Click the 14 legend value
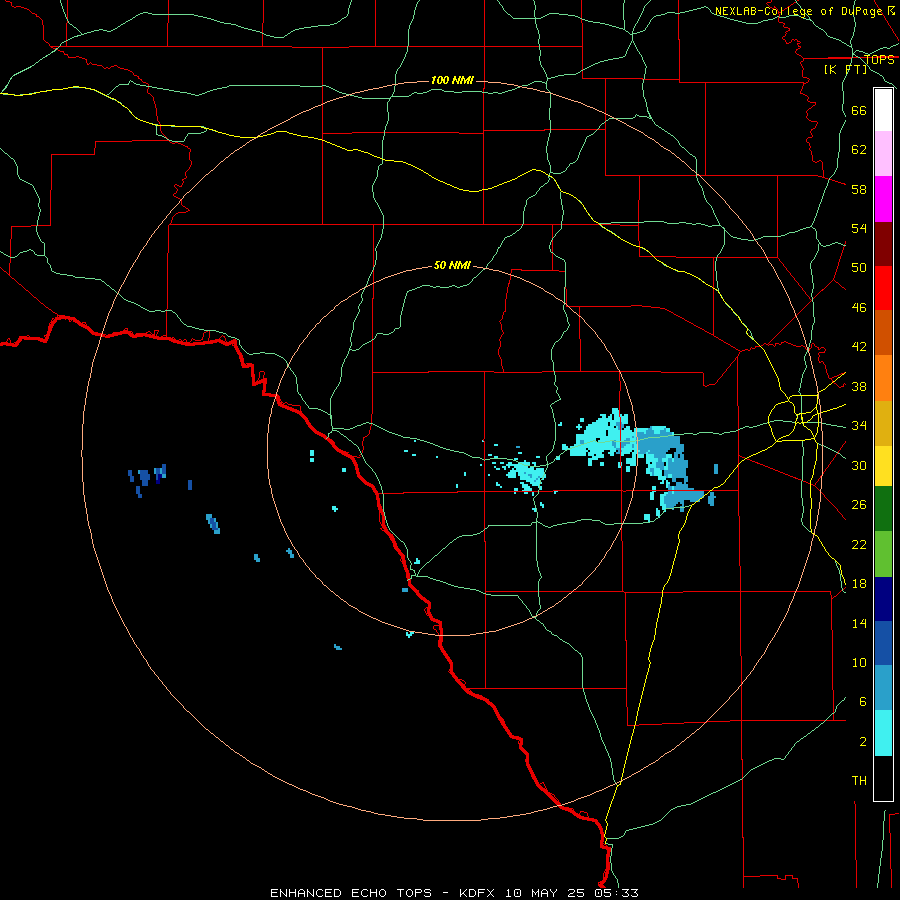Screen dimensions: 900x900 coord(859,623)
